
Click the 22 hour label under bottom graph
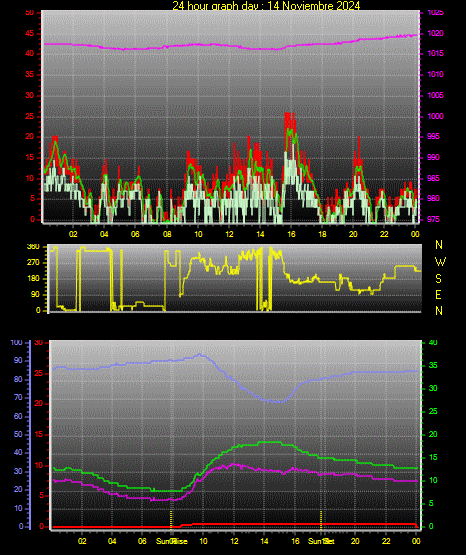(386, 541)
